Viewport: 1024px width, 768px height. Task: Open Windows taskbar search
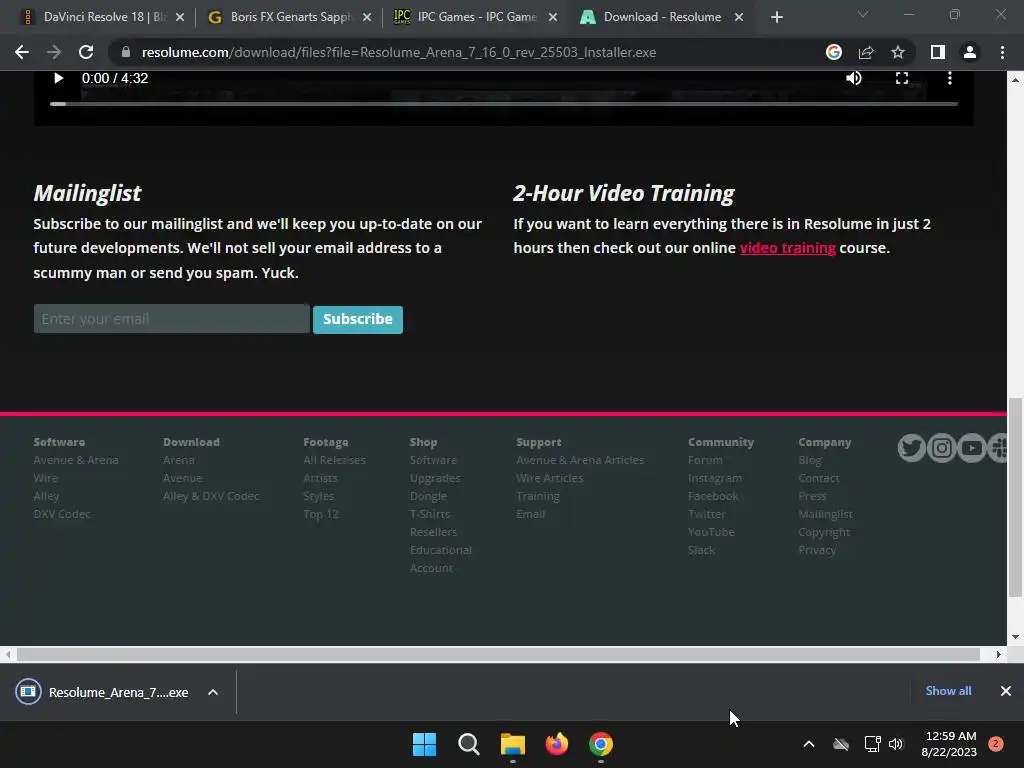(468, 744)
